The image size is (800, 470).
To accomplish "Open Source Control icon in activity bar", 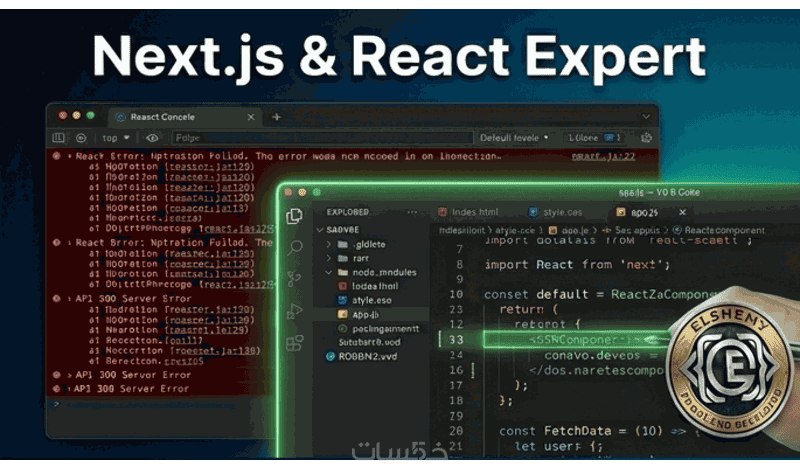I will point(294,279).
